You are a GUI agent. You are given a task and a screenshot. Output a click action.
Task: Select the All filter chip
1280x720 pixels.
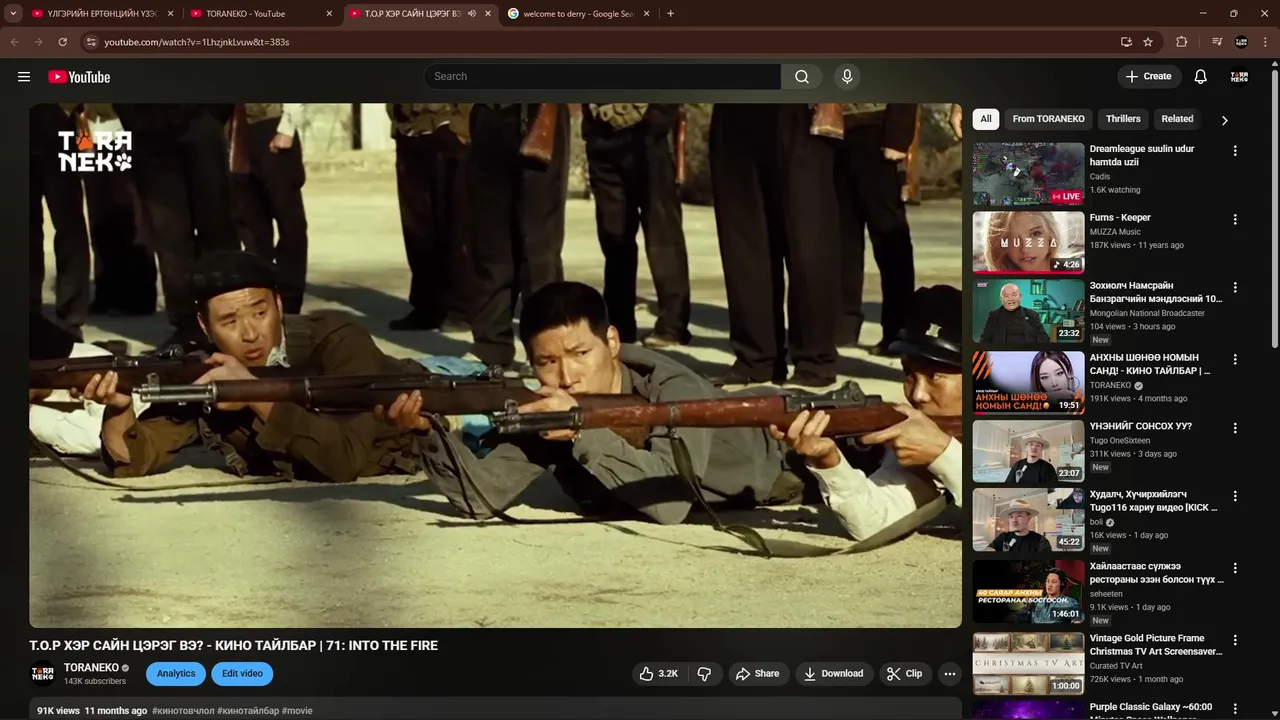(x=986, y=119)
